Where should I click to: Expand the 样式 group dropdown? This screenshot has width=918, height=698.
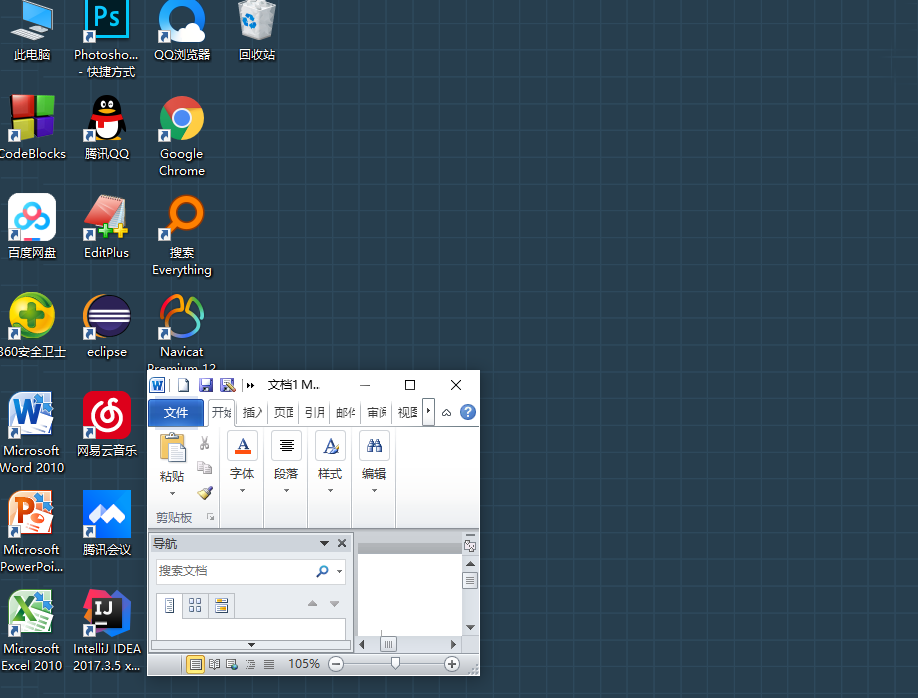tap(330, 491)
